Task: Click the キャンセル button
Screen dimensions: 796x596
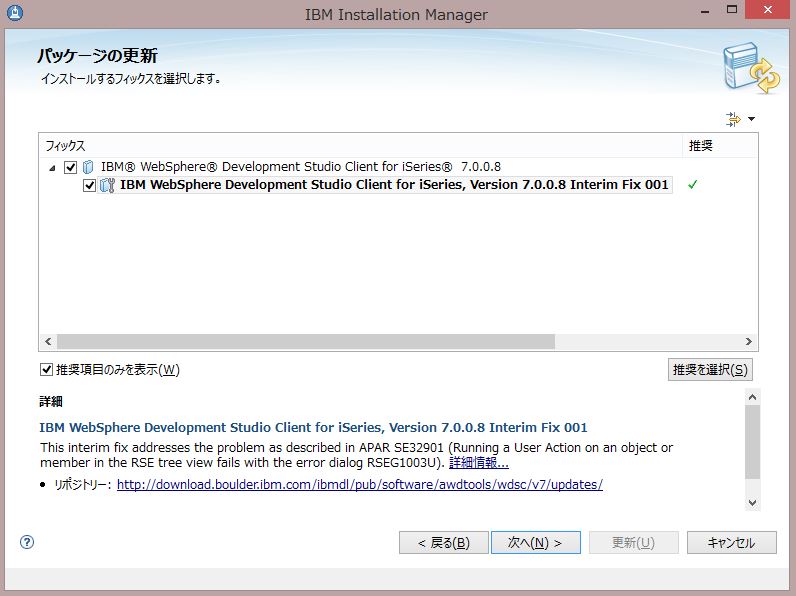Action: 732,543
